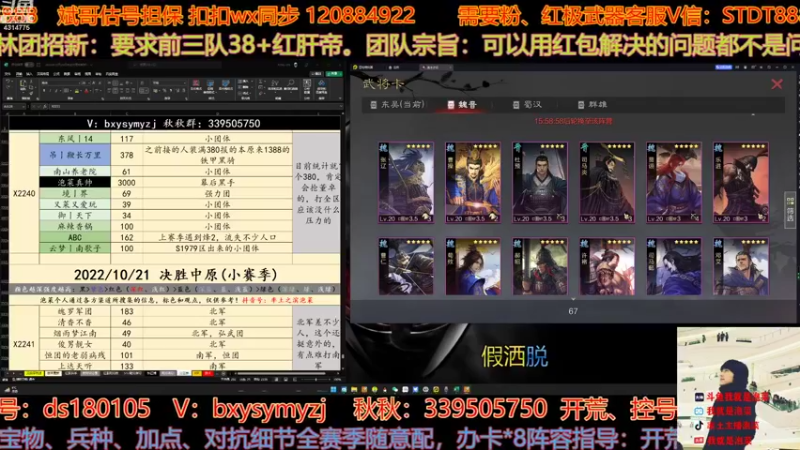Toggle AutoSave switch in Excel title bar
This screenshot has height=450, width=800.
click(29, 65)
